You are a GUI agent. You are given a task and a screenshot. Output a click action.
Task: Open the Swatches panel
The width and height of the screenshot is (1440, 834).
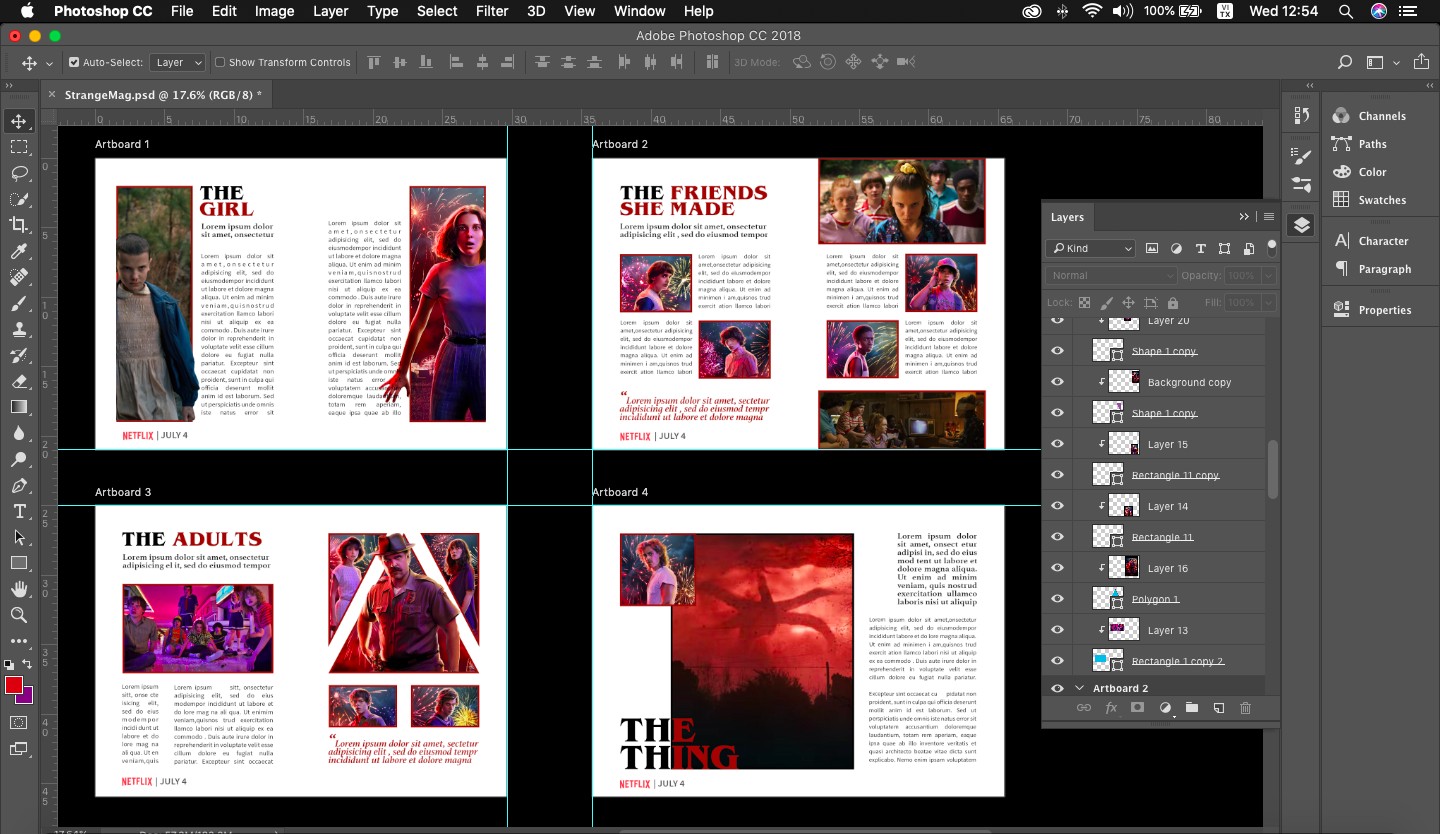tap(1381, 200)
